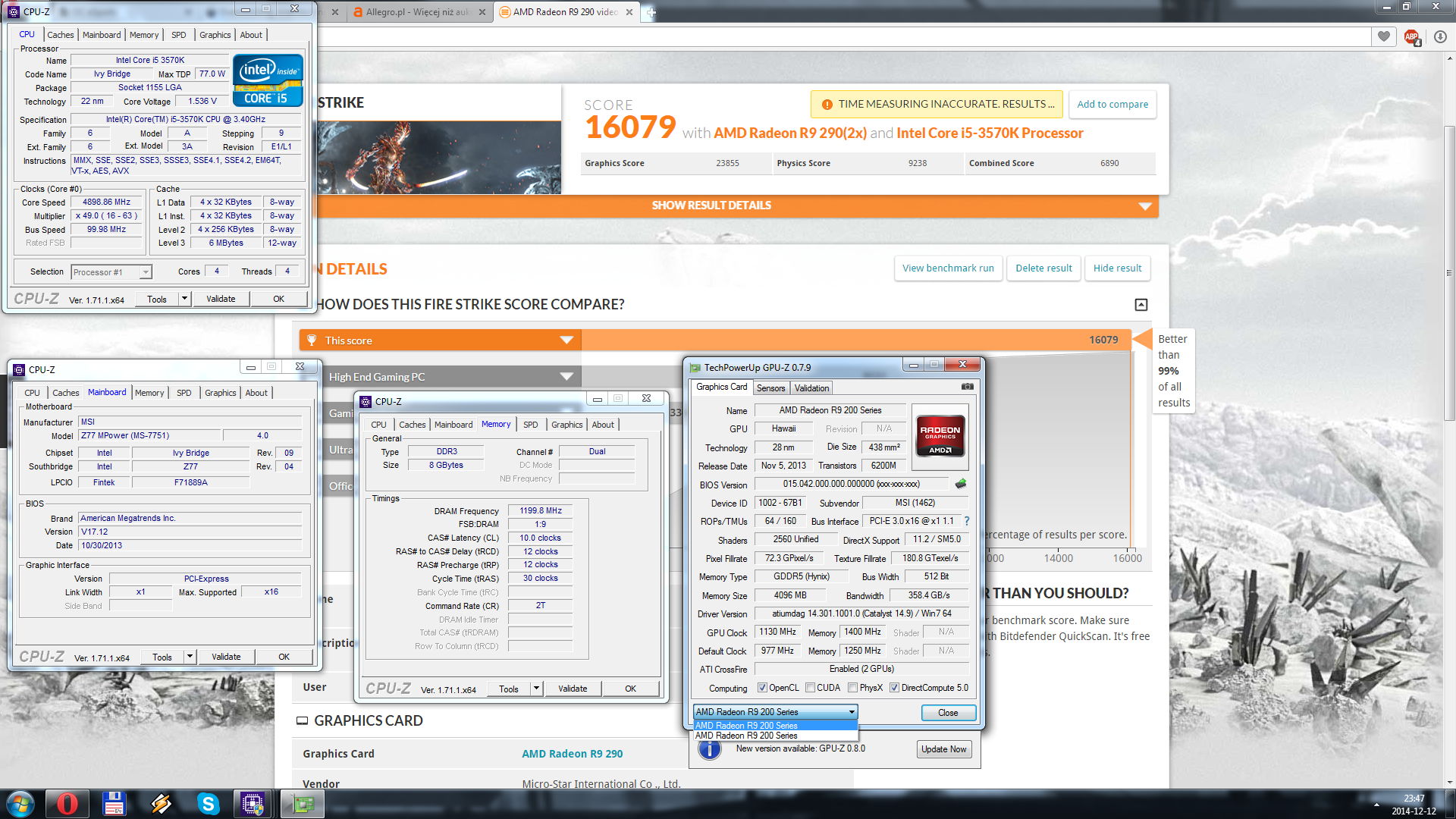The height and width of the screenshot is (819, 1456).
Task: Open the GPU selector dropdown in GPU-Z
Action: pos(775,712)
